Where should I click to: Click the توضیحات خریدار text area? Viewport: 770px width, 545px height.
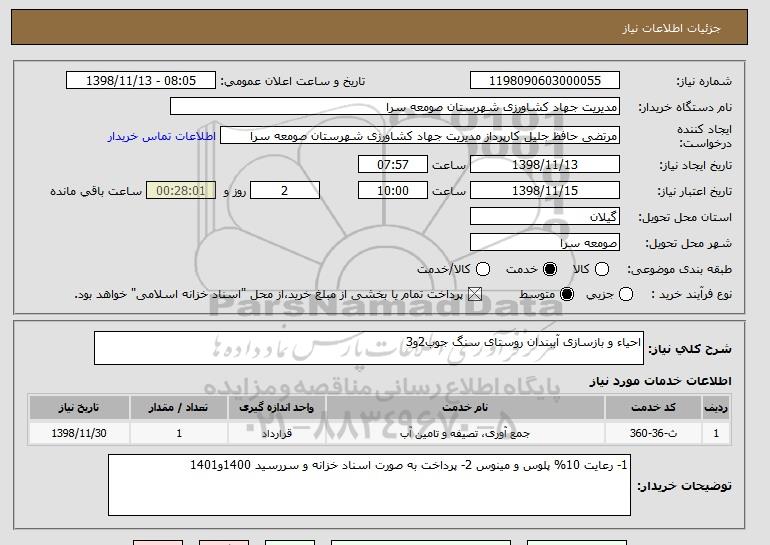click(x=369, y=485)
